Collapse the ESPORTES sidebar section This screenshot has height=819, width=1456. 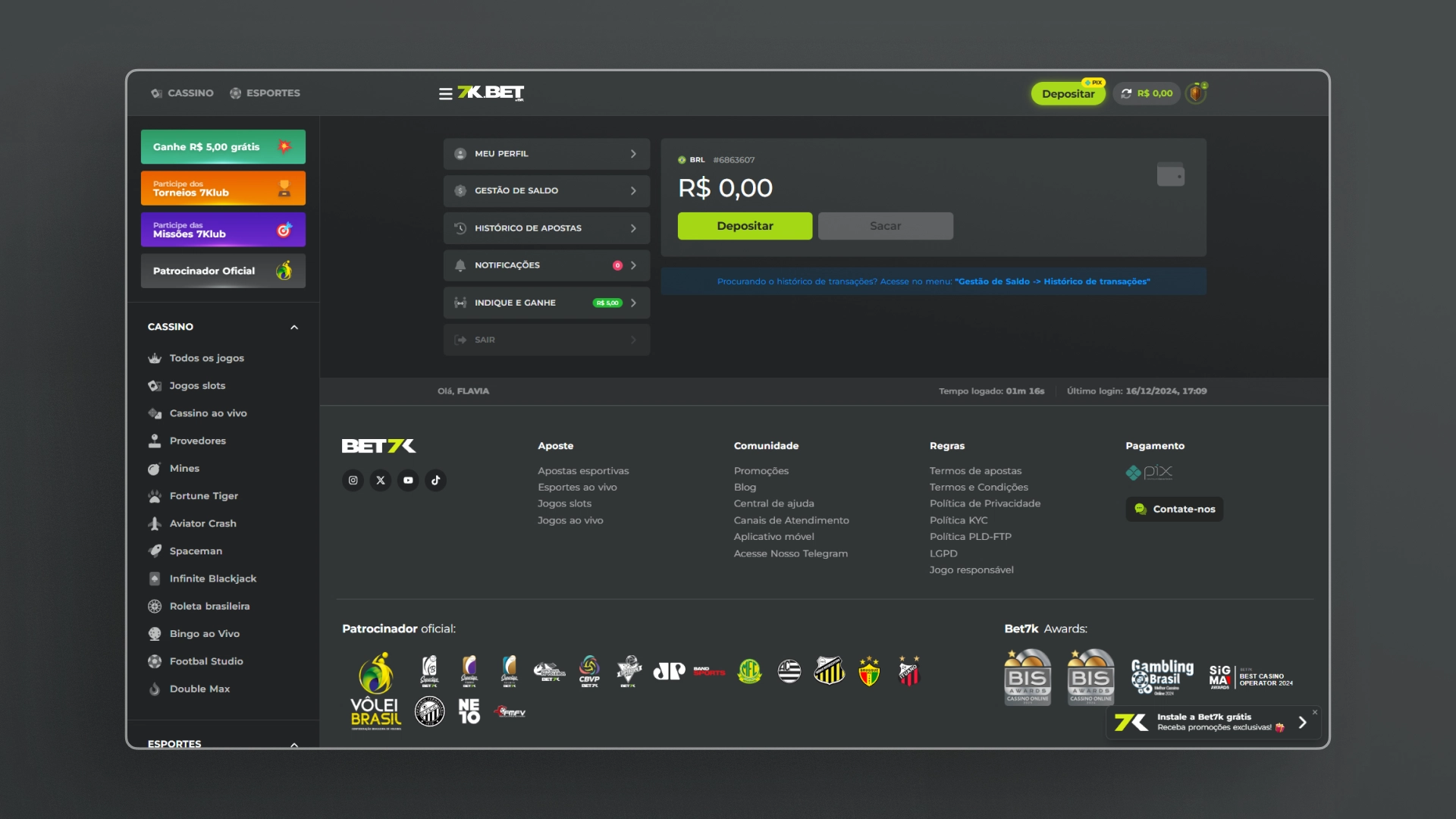point(294,745)
